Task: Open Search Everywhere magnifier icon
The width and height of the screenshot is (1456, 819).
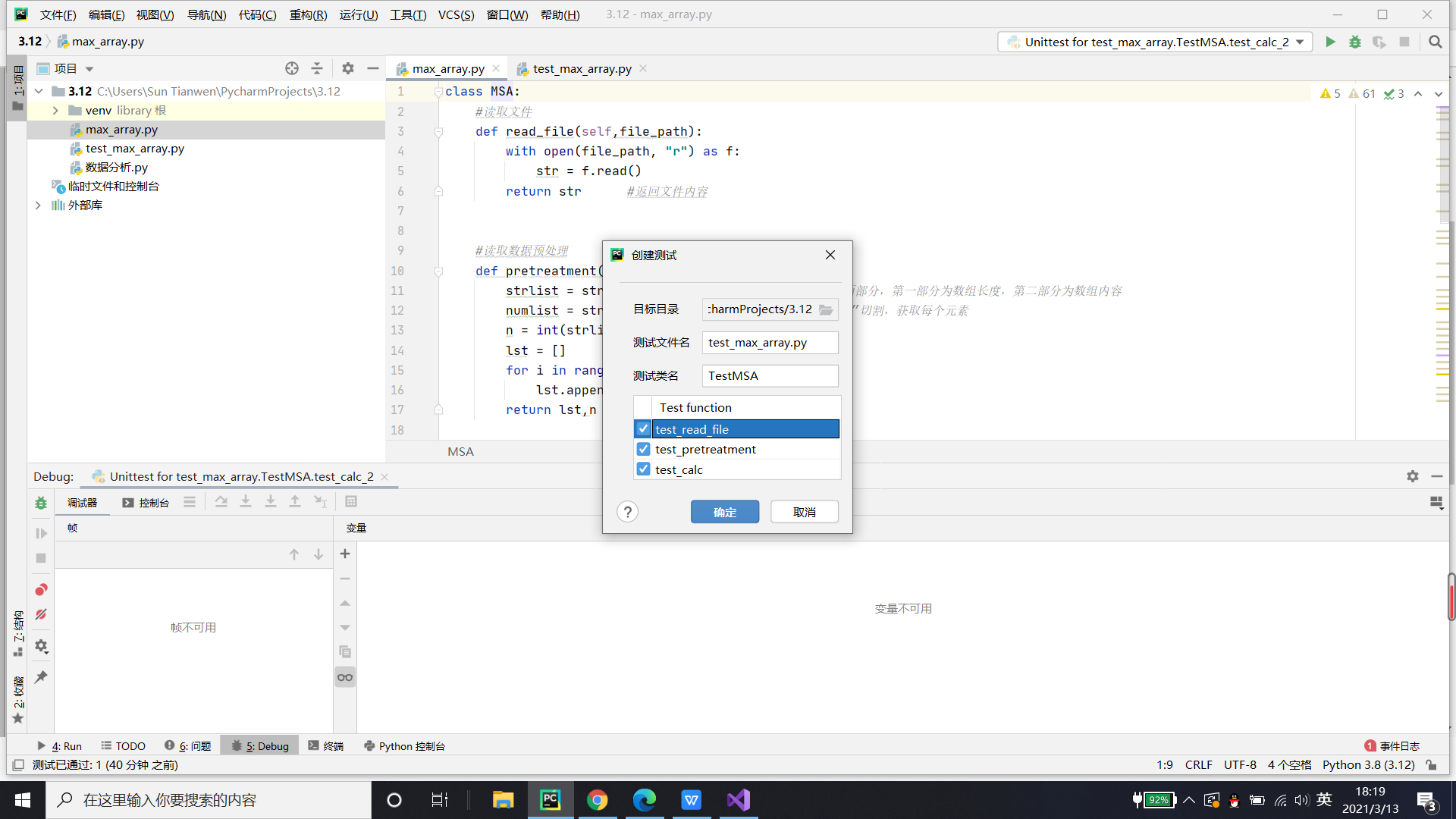Action: pyautogui.click(x=1435, y=42)
